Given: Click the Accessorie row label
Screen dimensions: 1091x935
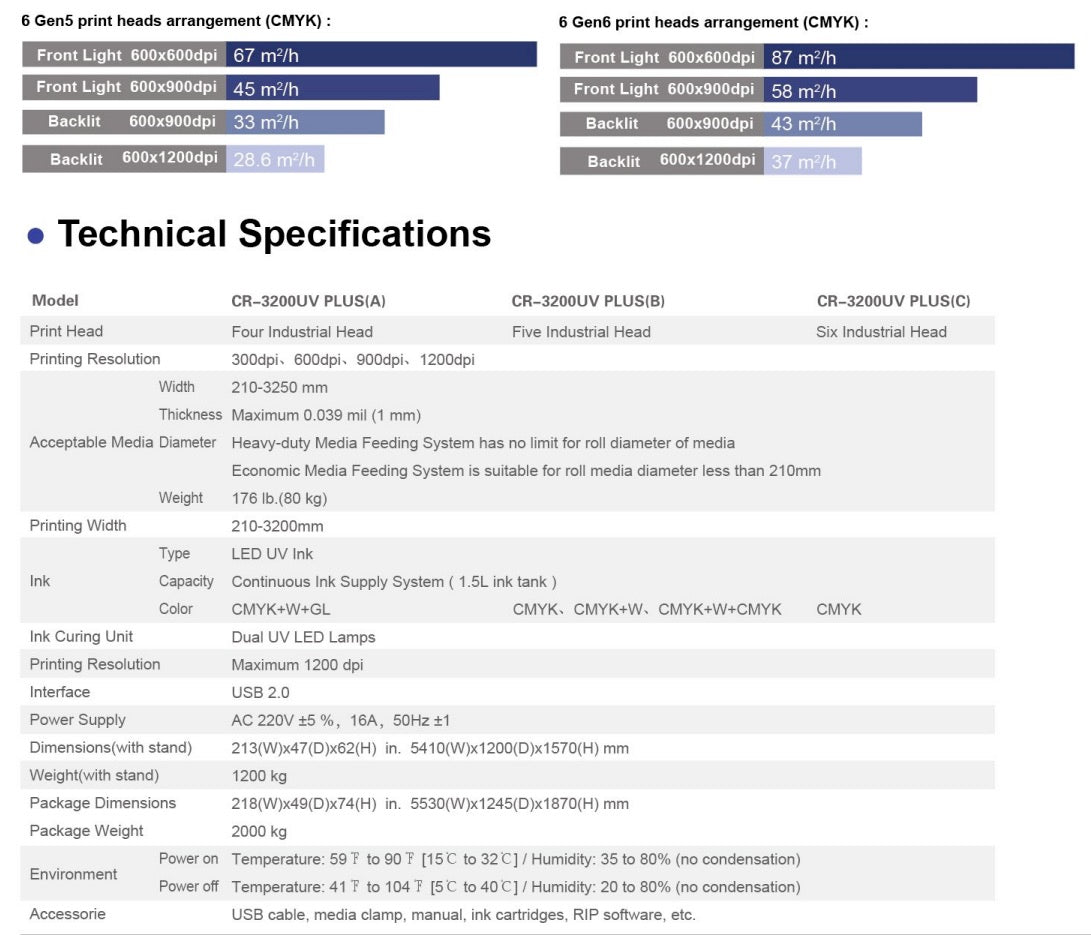Looking at the screenshot, I should [x=67, y=914].
